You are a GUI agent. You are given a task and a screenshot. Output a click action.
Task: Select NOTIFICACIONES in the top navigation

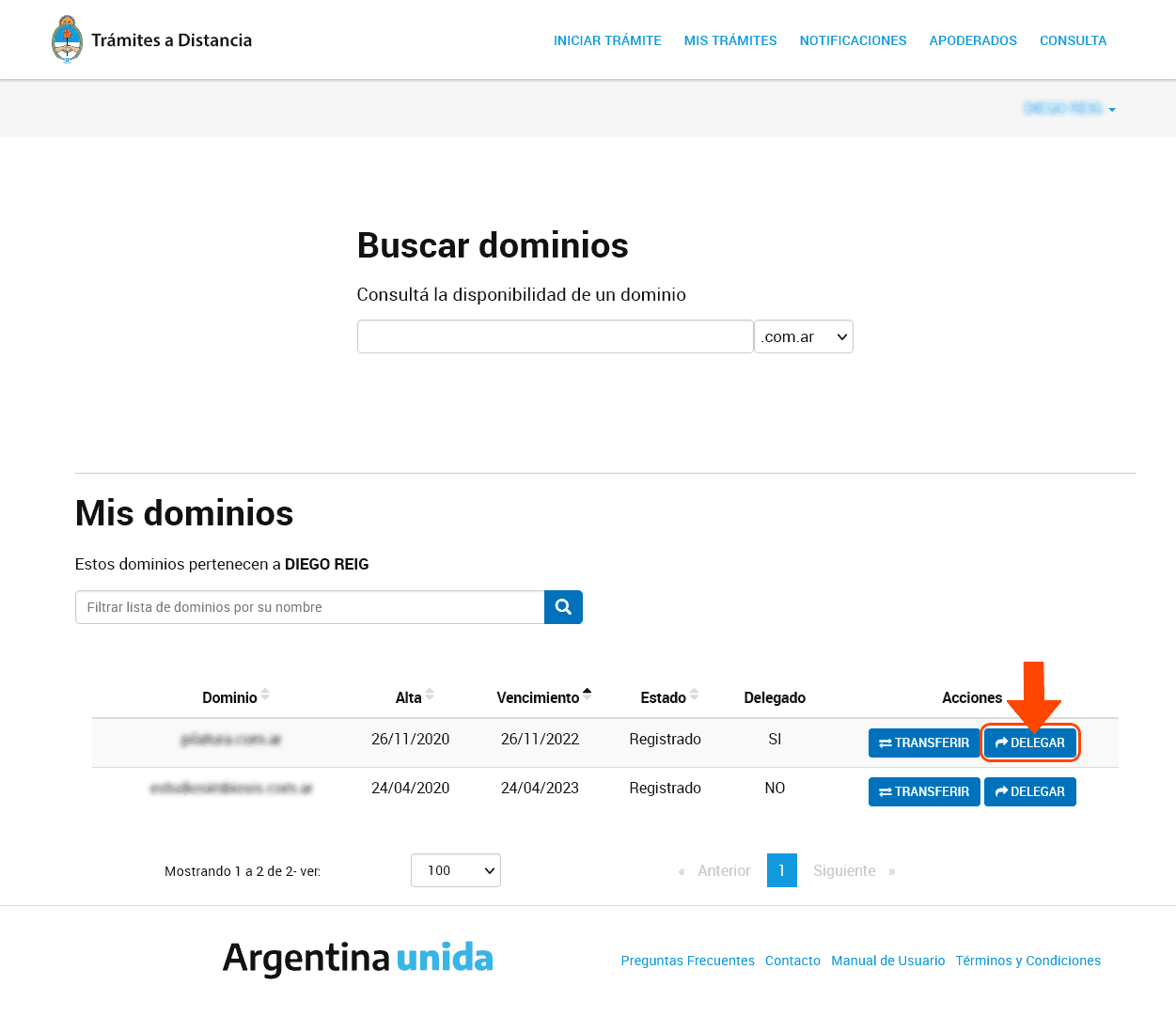[x=853, y=40]
